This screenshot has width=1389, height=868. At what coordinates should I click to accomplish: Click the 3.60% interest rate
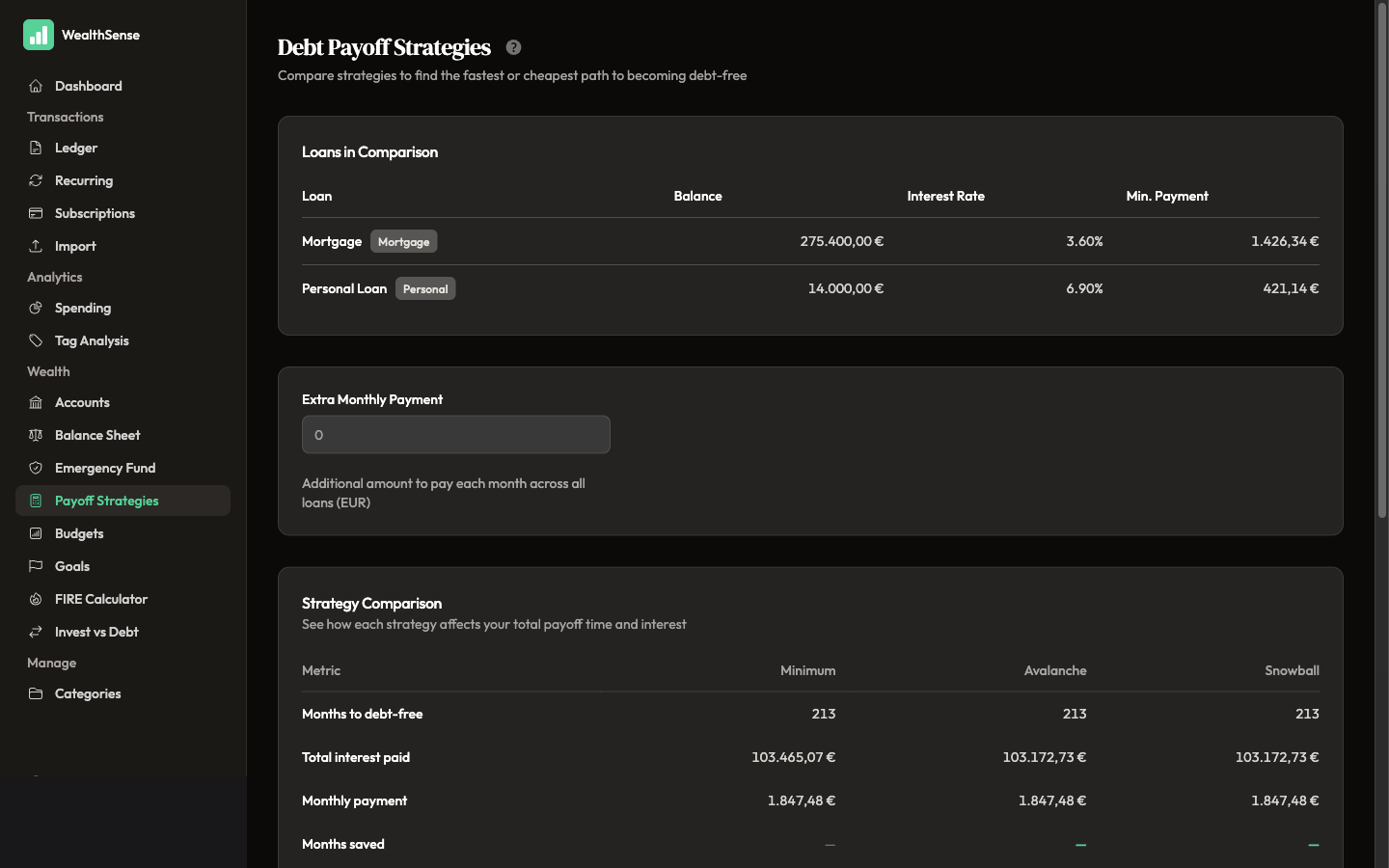click(x=1084, y=241)
